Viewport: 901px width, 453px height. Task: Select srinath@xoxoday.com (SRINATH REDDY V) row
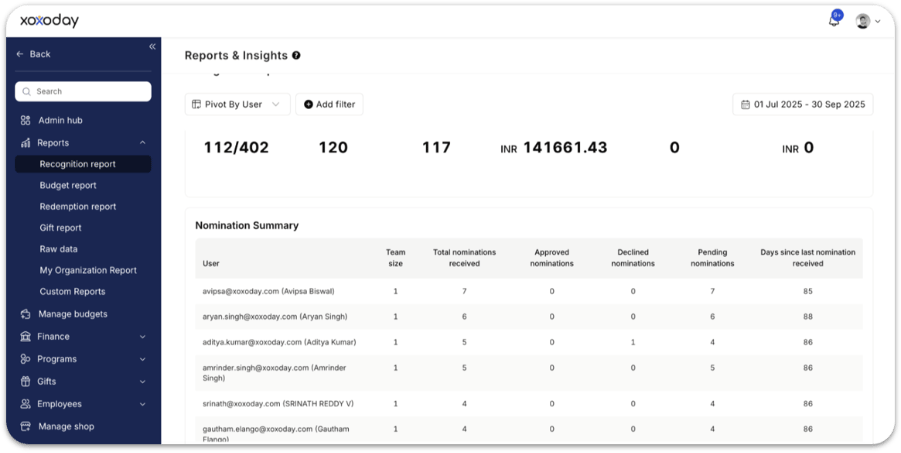529,404
